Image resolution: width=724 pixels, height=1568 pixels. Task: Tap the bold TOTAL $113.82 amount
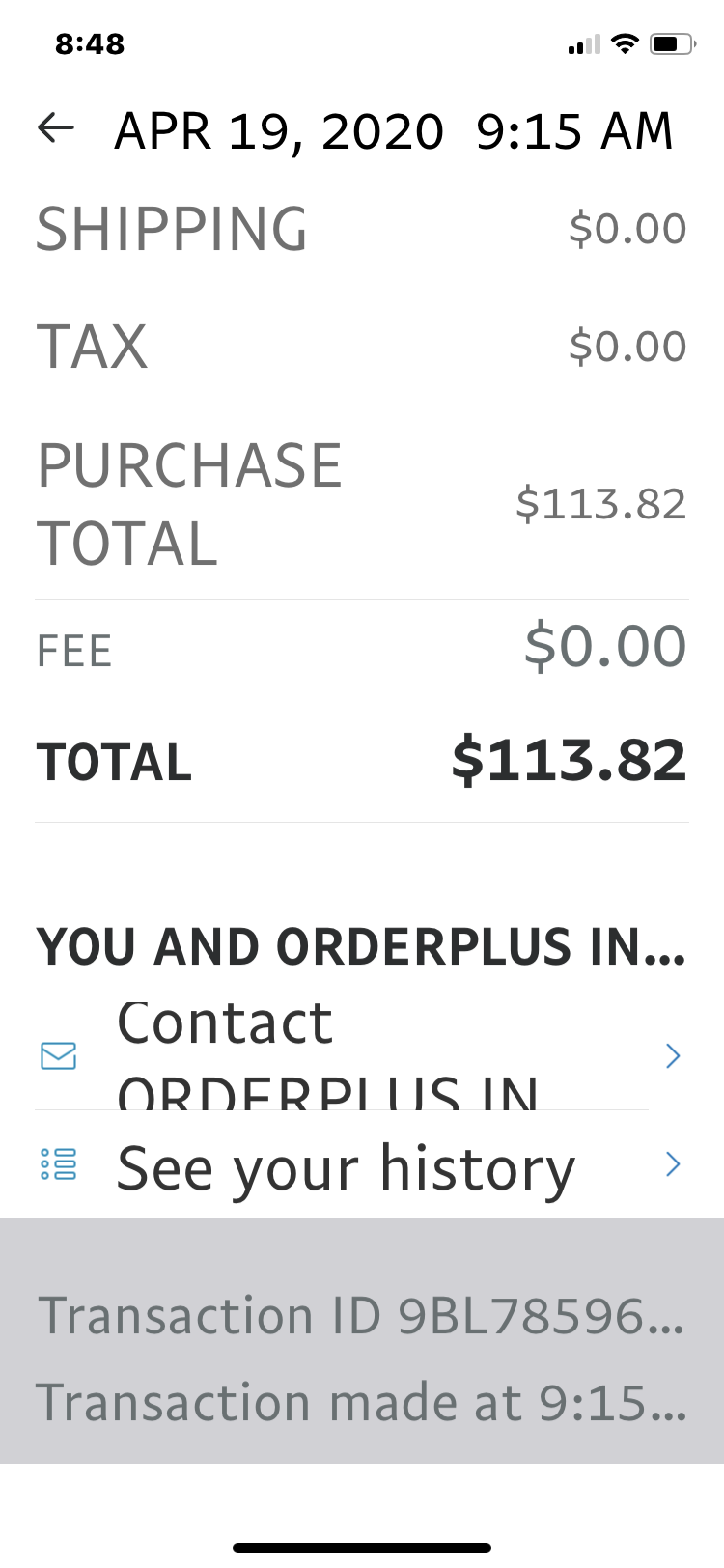[x=569, y=760]
